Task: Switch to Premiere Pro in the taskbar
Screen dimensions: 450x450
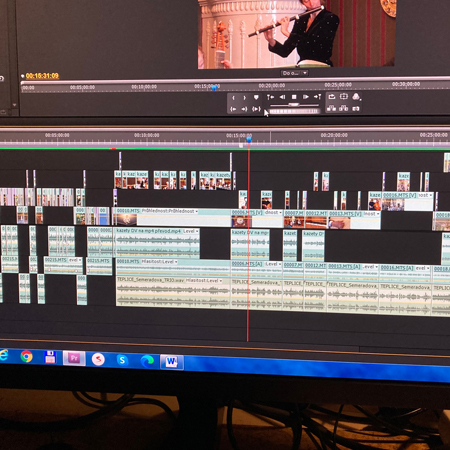Action: pos(74,359)
